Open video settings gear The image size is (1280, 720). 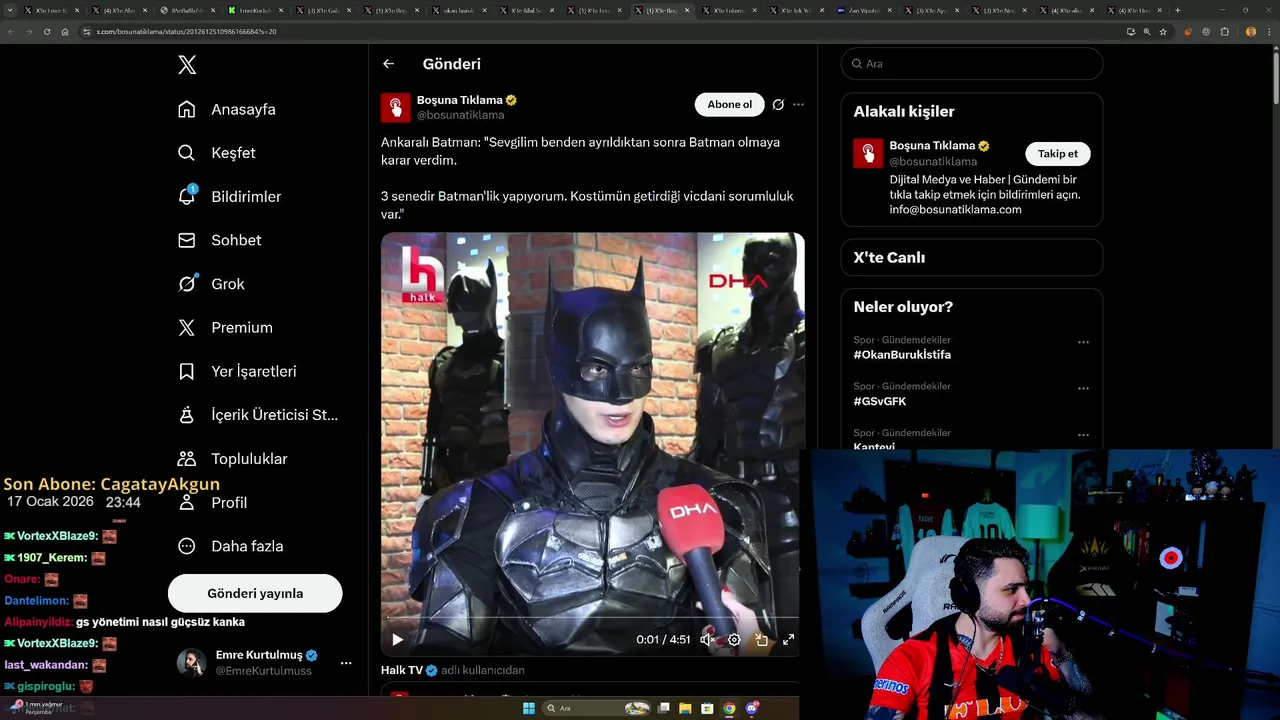click(734, 640)
